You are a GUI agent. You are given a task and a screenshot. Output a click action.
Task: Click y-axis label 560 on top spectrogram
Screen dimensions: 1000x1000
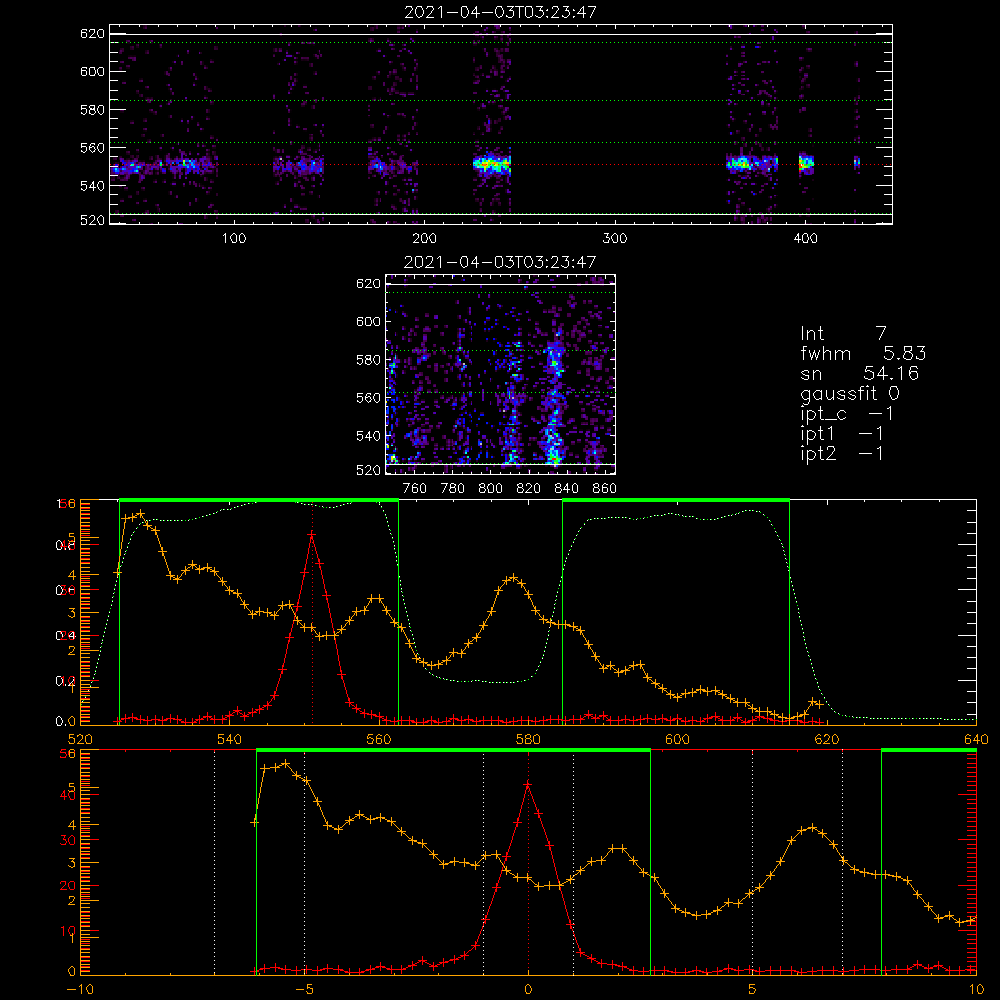tap(92, 147)
